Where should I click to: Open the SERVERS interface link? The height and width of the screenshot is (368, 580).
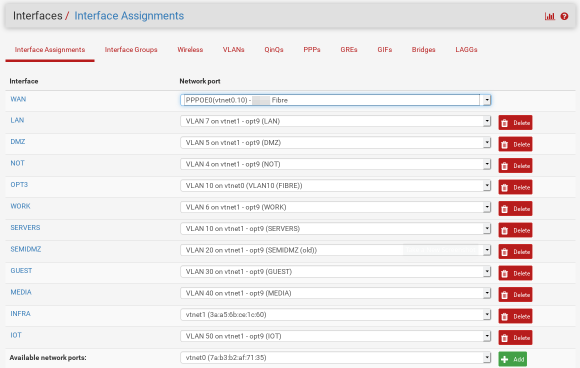point(25,227)
